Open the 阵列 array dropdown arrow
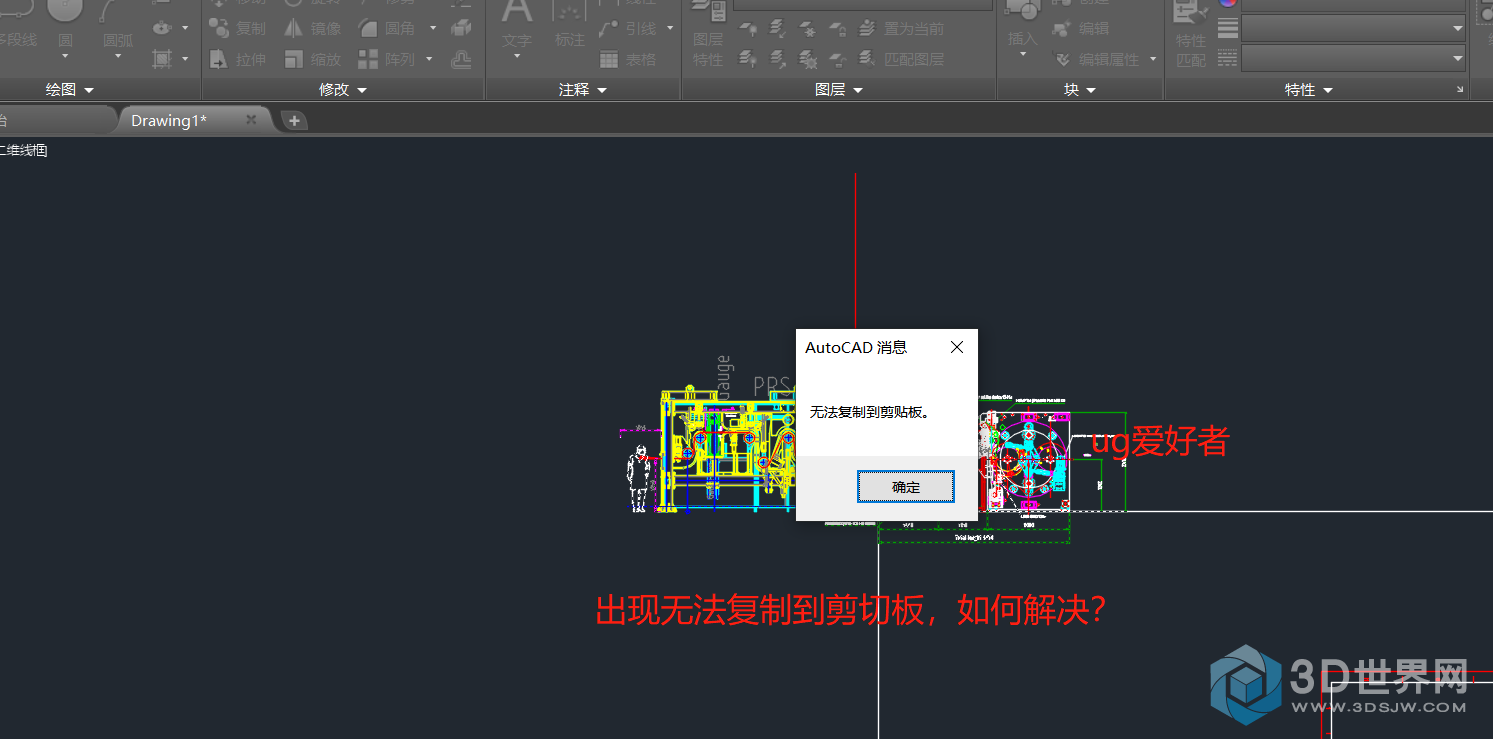Screen dimensions: 1493x739 430,60
